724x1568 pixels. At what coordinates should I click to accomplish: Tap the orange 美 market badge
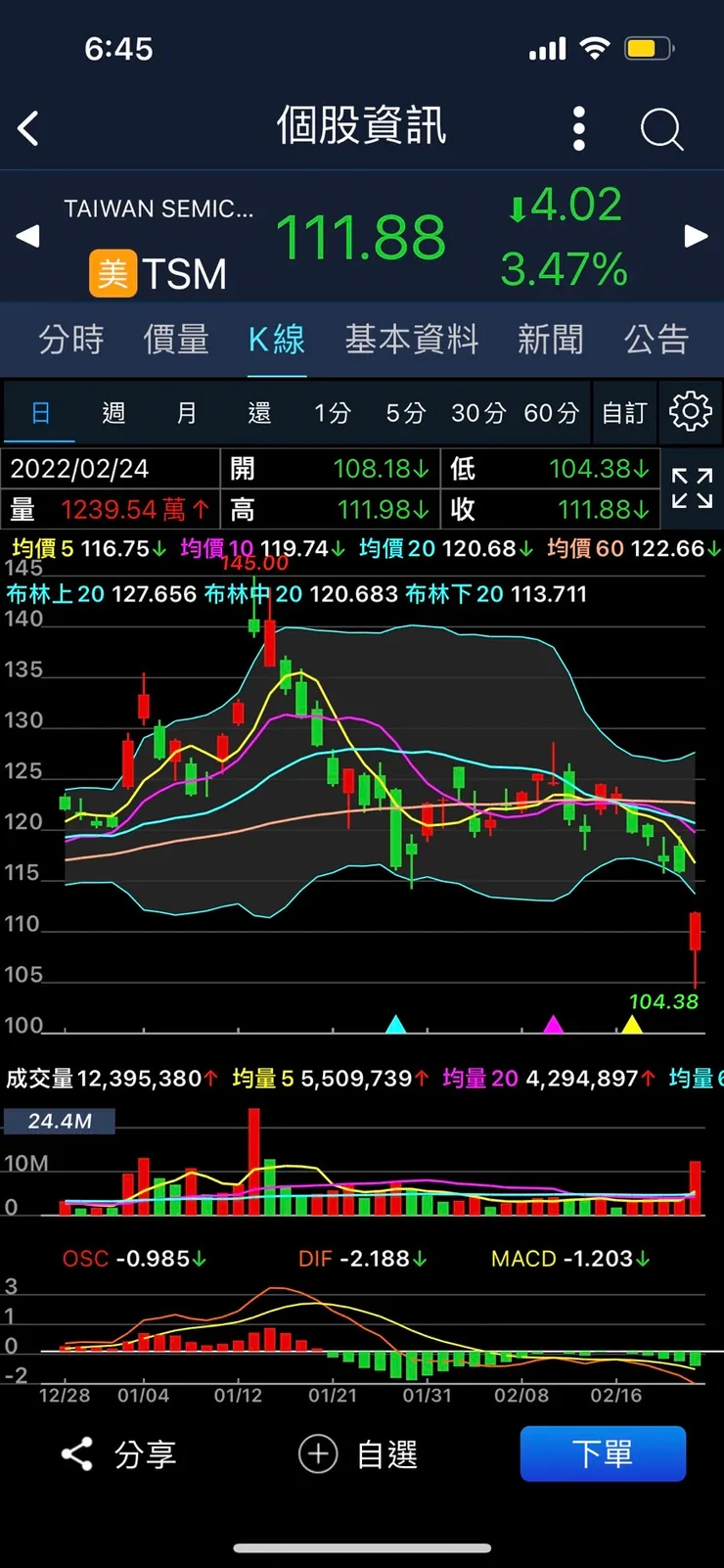[113, 272]
